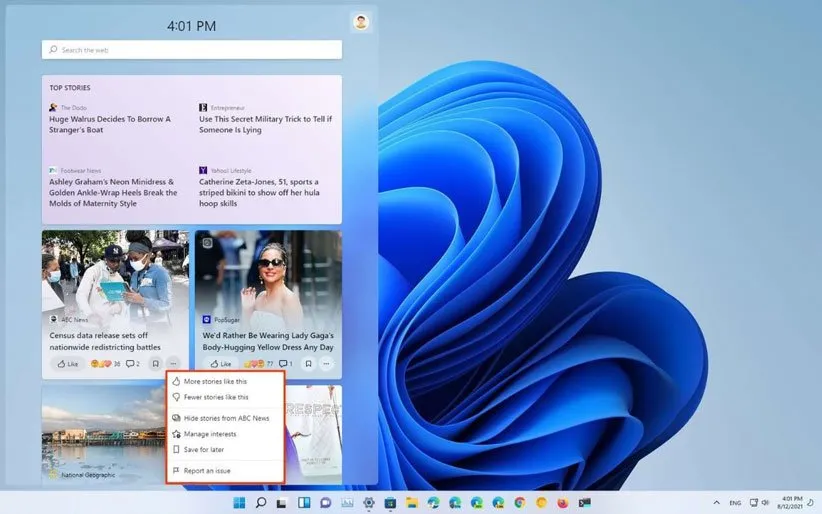The height and width of the screenshot is (514, 822).
Task: Show hidden icons in system tray
Action: (x=716, y=502)
